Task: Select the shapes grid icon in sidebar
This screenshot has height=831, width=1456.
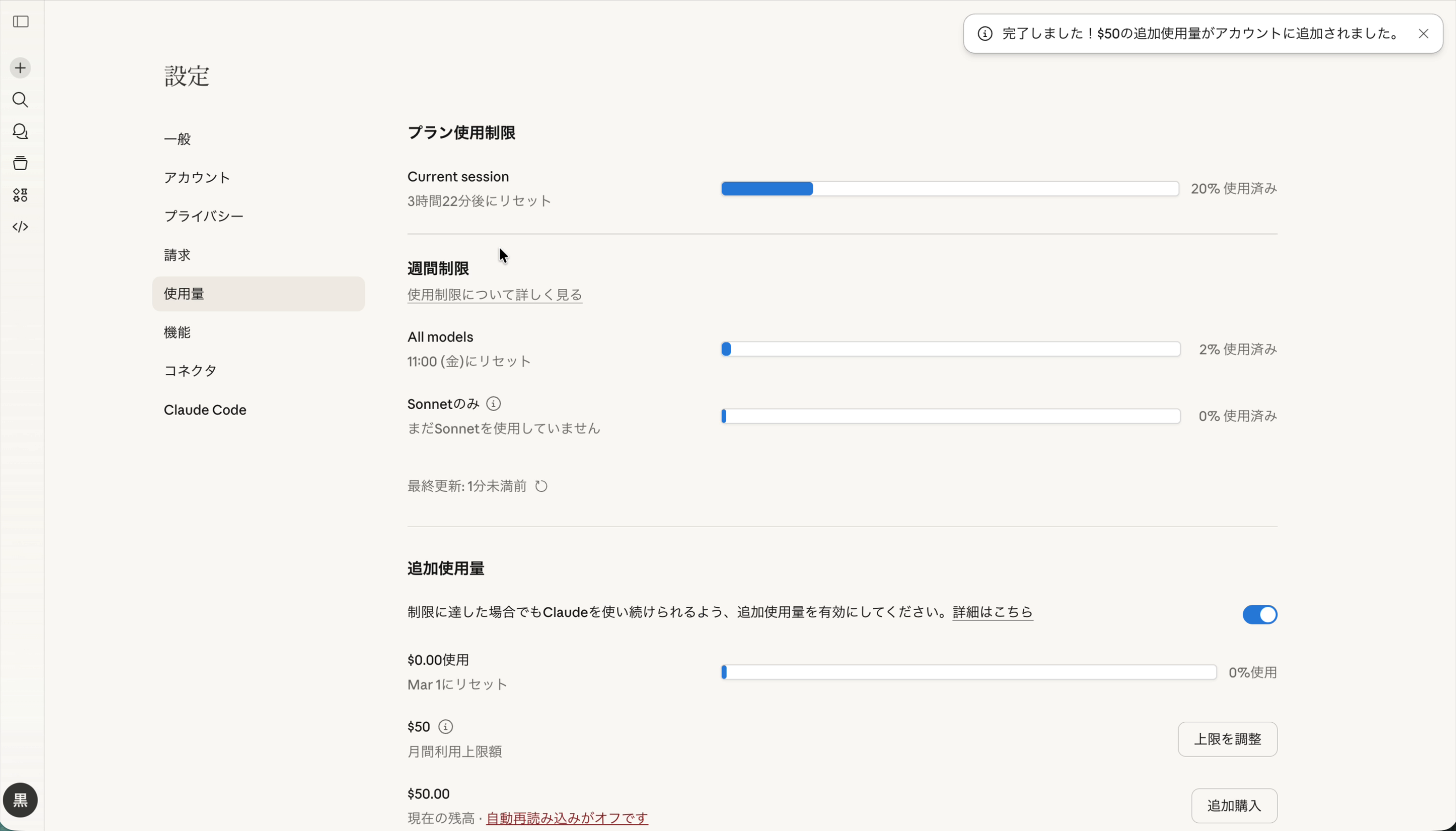Action: [x=21, y=195]
